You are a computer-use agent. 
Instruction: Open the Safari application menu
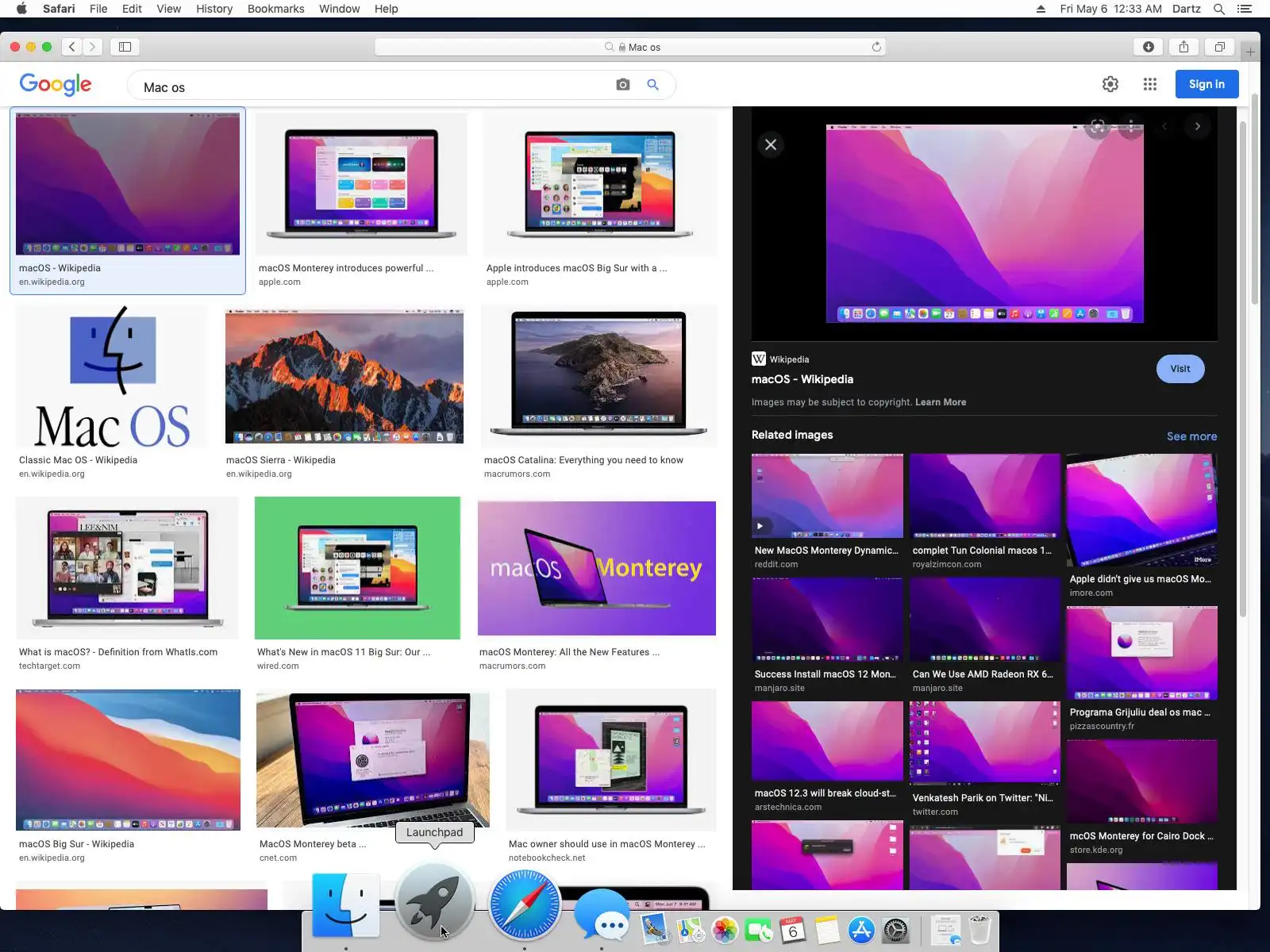coord(59,9)
